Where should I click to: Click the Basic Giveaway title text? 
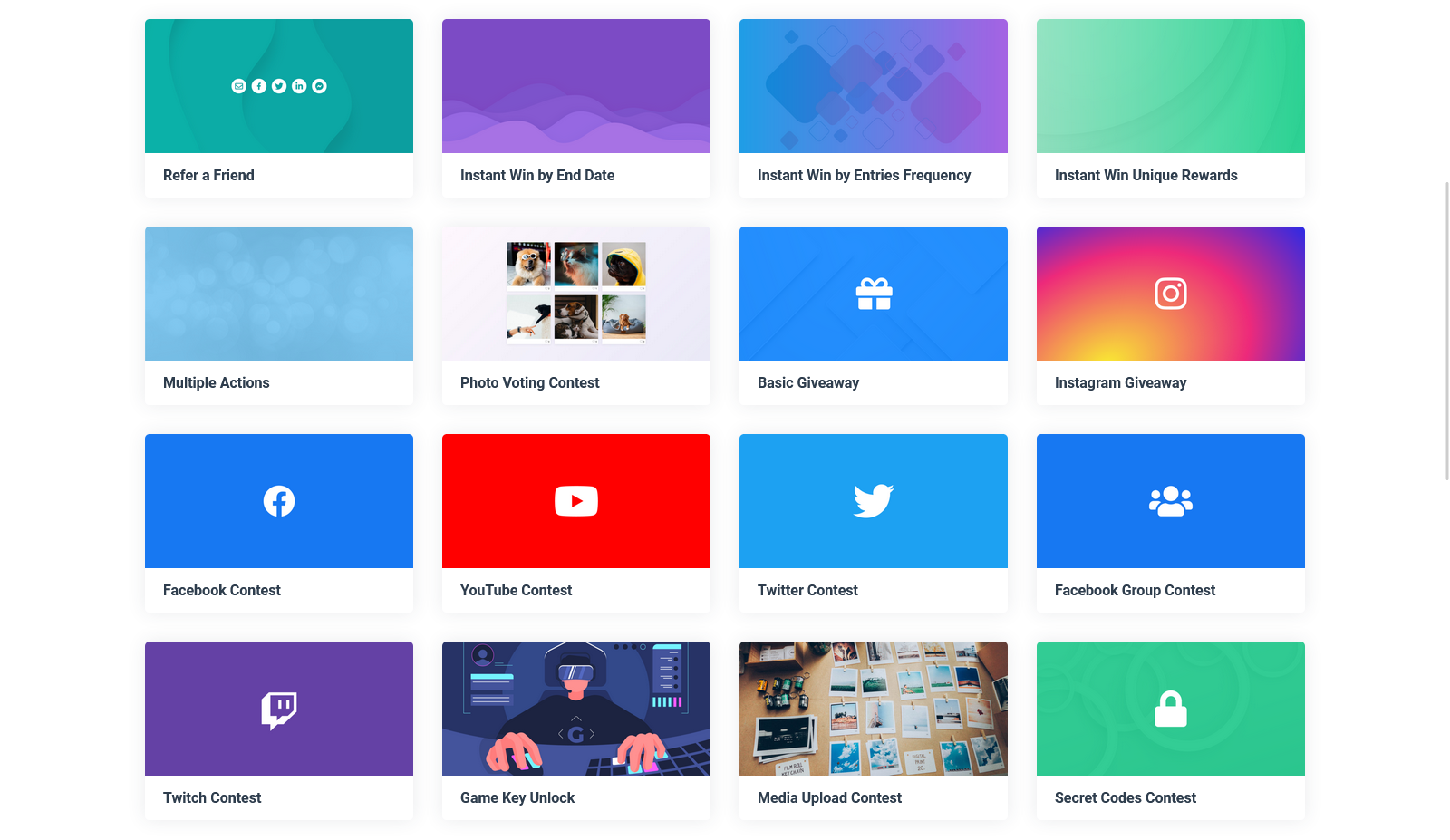pos(808,383)
